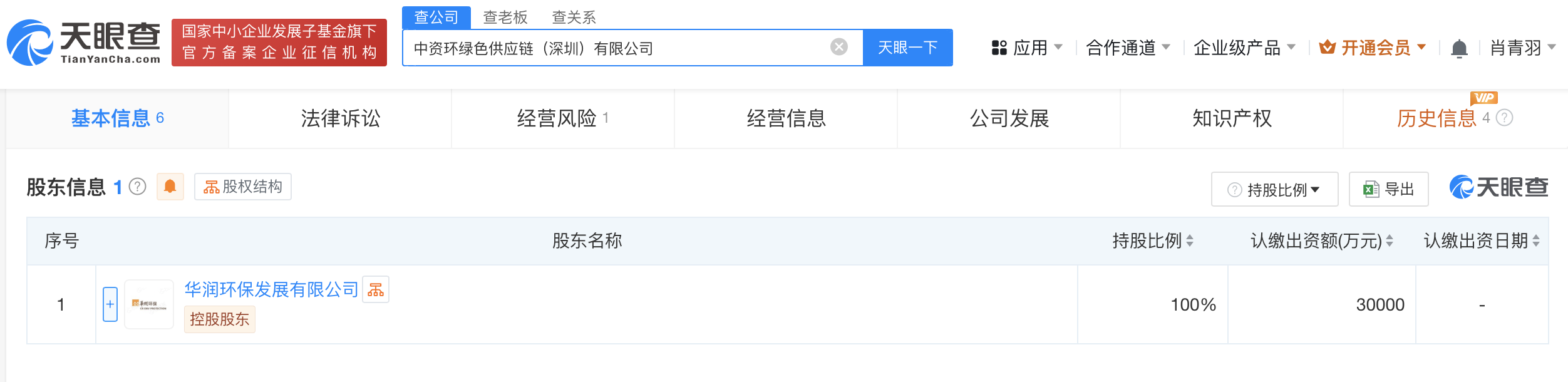Viewport: 1568px width, 382px height.
Task: Sort by 认缴出资日期 column
Action: coord(1482,240)
